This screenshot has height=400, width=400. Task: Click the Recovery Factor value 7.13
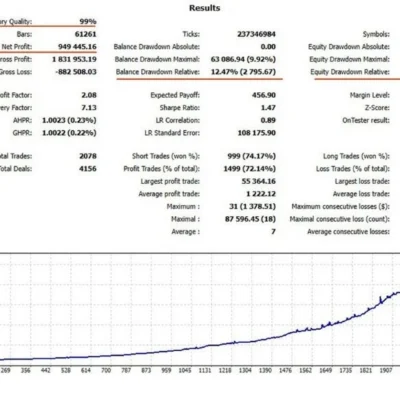click(89, 108)
